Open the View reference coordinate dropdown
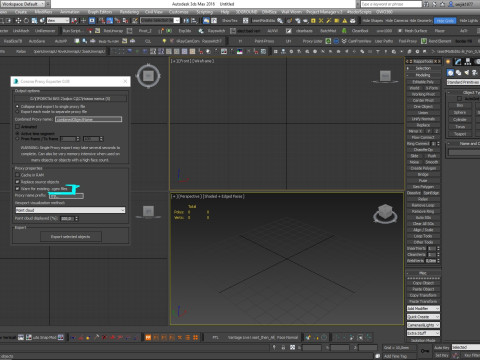Viewport: 480px width, 360px height. tap(58, 21)
